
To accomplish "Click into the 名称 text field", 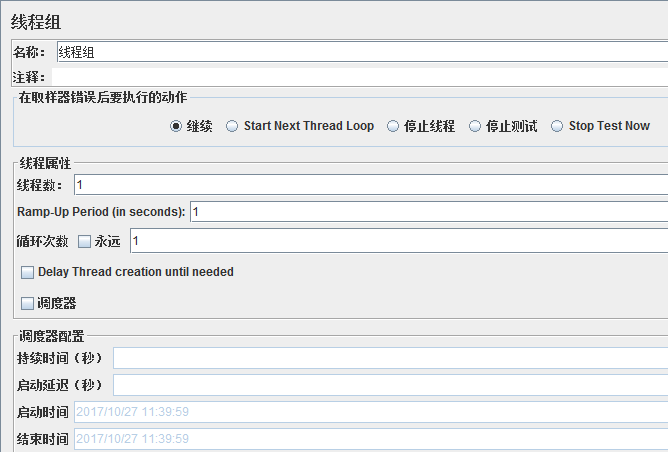I will pyautogui.click(x=362, y=52).
